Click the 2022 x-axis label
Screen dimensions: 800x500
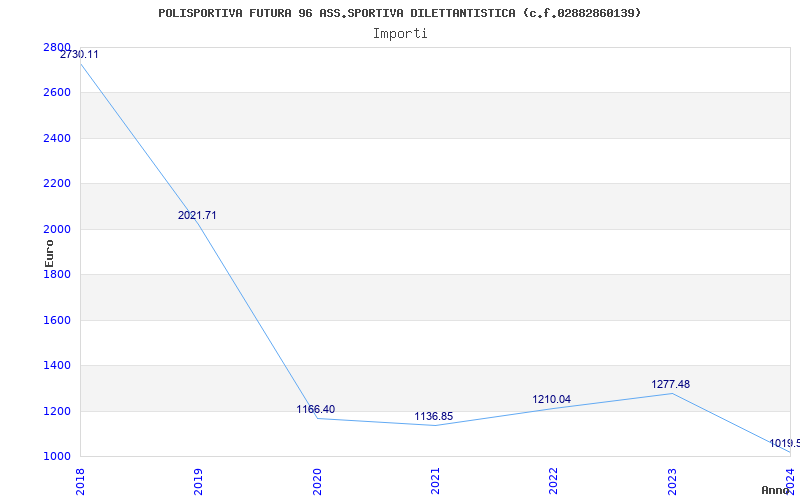[x=554, y=482]
